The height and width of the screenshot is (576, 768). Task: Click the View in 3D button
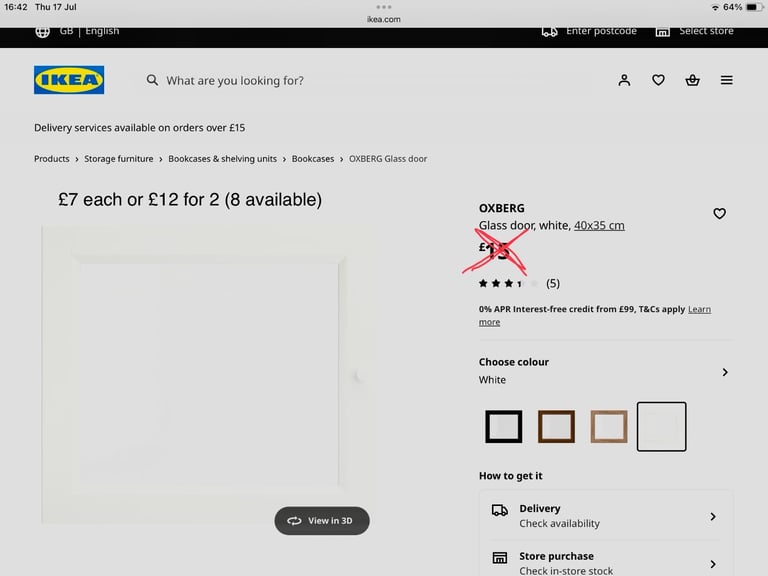[322, 521]
